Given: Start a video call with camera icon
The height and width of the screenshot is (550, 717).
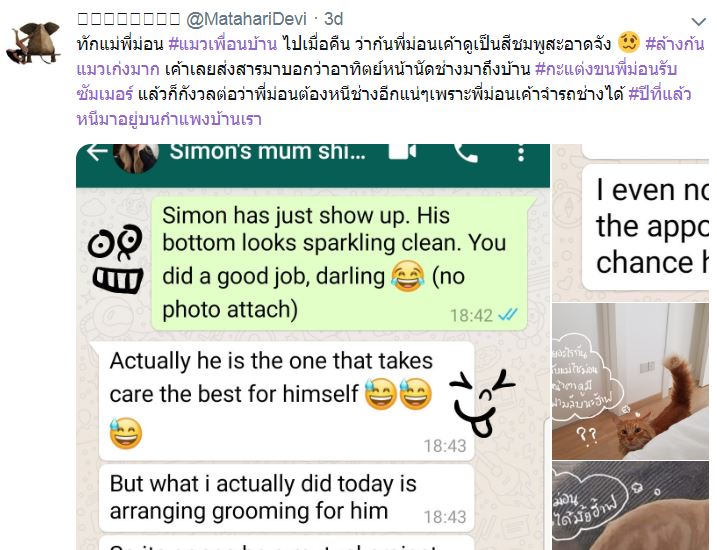Looking at the screenshot, I should tap(402, 152).
